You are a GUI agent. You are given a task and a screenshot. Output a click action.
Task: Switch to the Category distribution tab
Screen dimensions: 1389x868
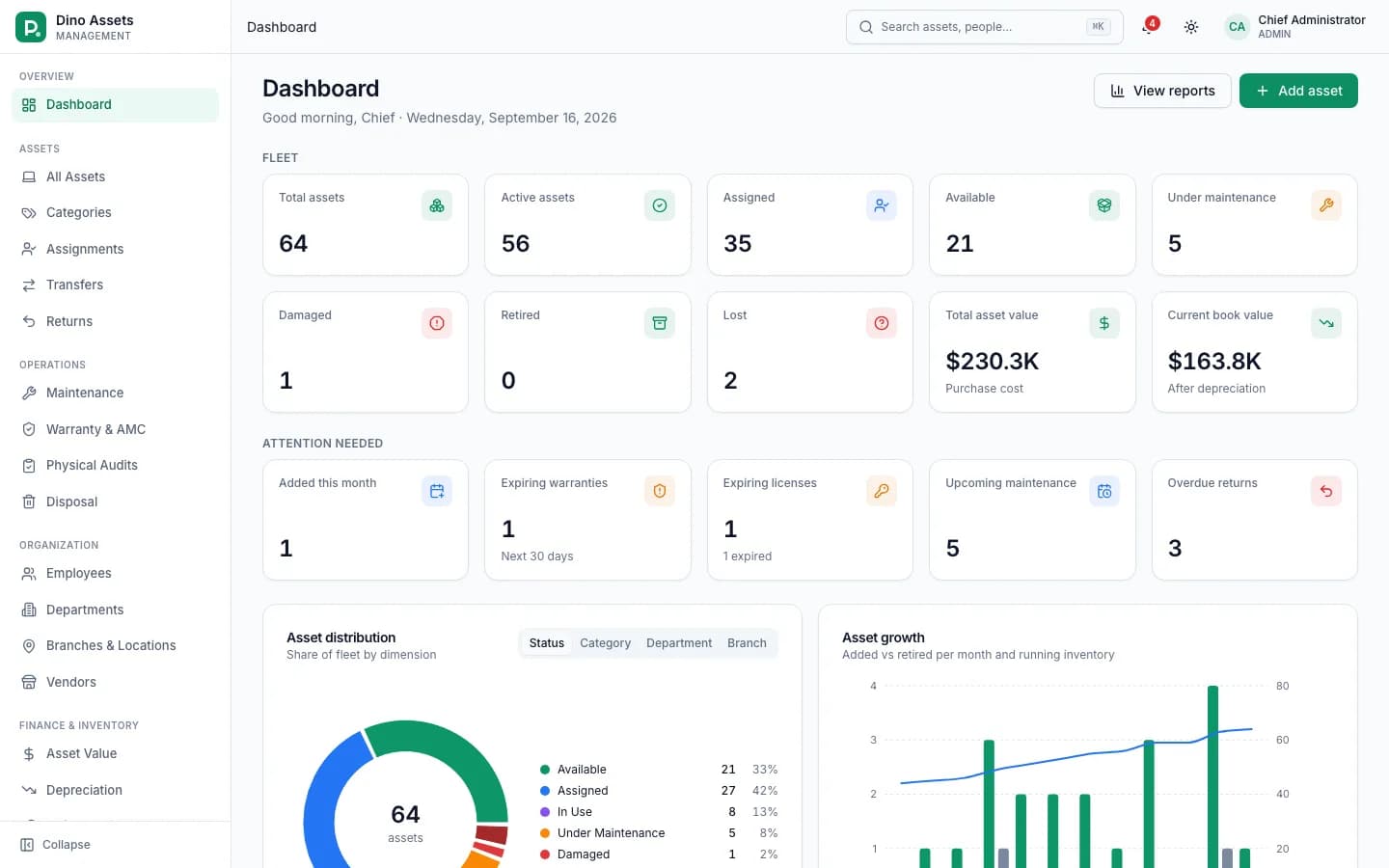pyautogui.click(x=605, y=643)
